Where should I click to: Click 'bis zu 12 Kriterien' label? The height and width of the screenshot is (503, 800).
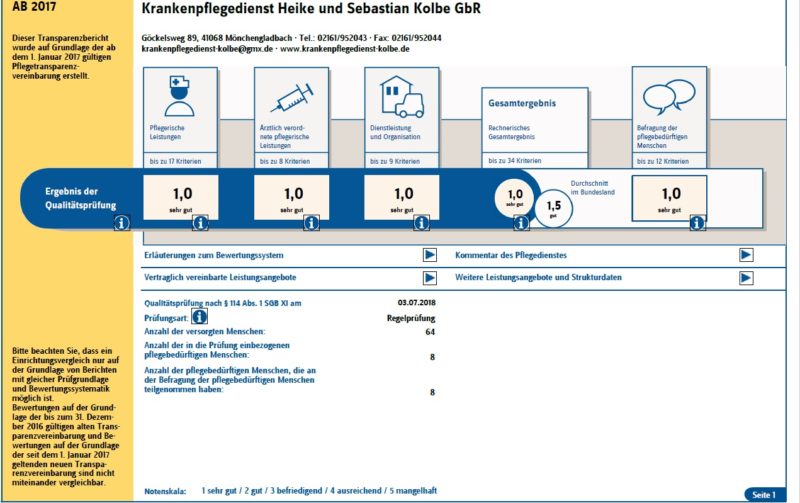point(663,161)
